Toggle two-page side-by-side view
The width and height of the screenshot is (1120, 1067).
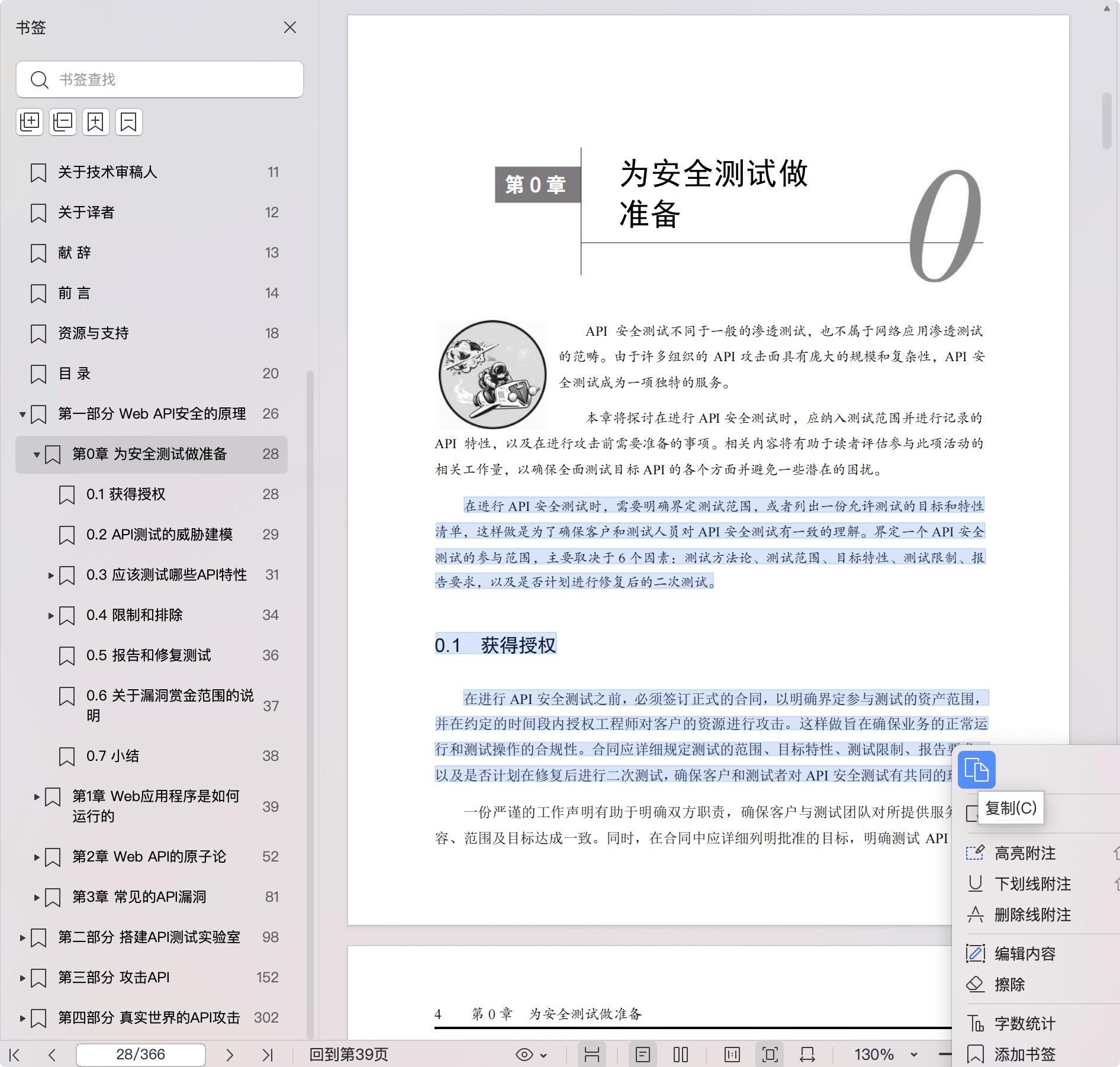(x=681, y=1055)
